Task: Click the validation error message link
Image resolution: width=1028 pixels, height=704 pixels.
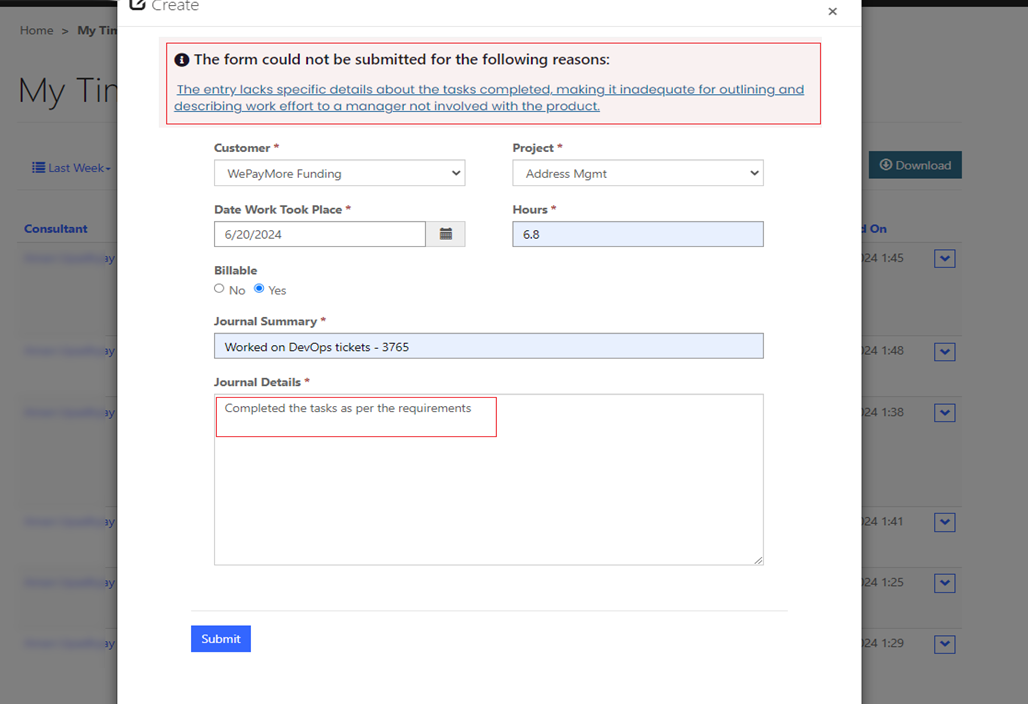Action: (x=490, y=97)
